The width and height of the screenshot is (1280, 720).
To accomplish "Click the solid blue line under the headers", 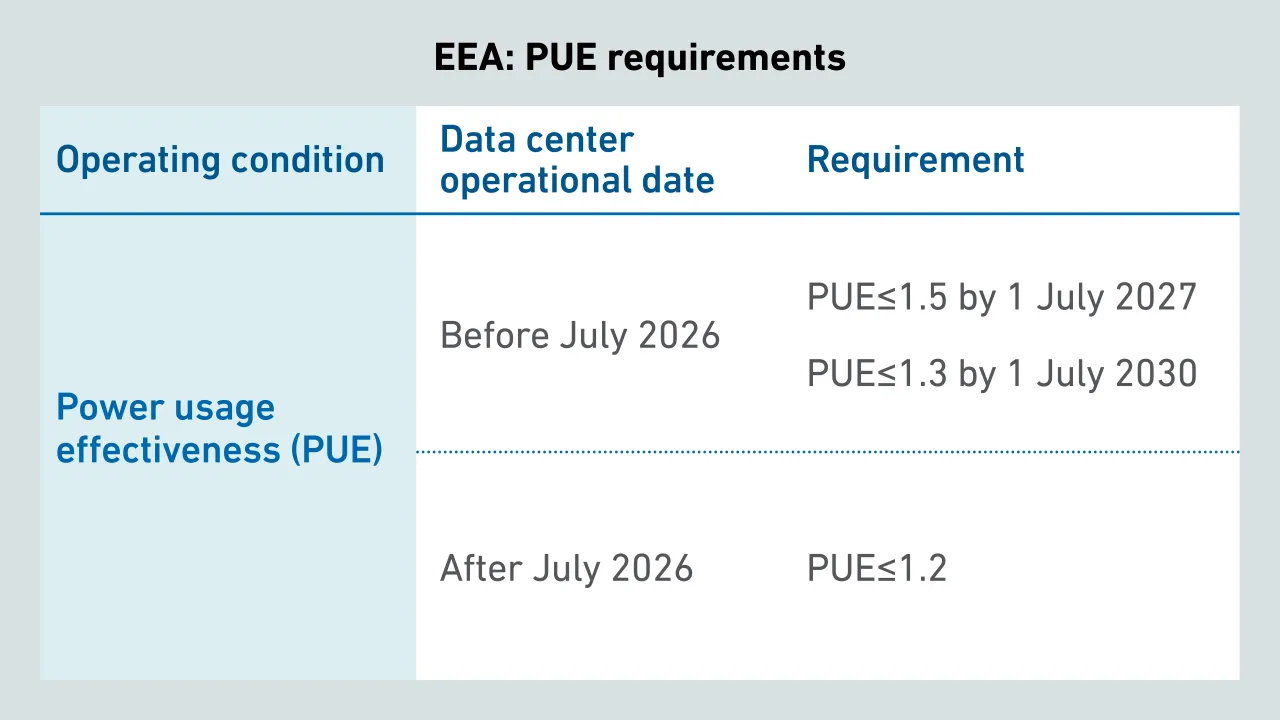I will [x=640, y=214].
